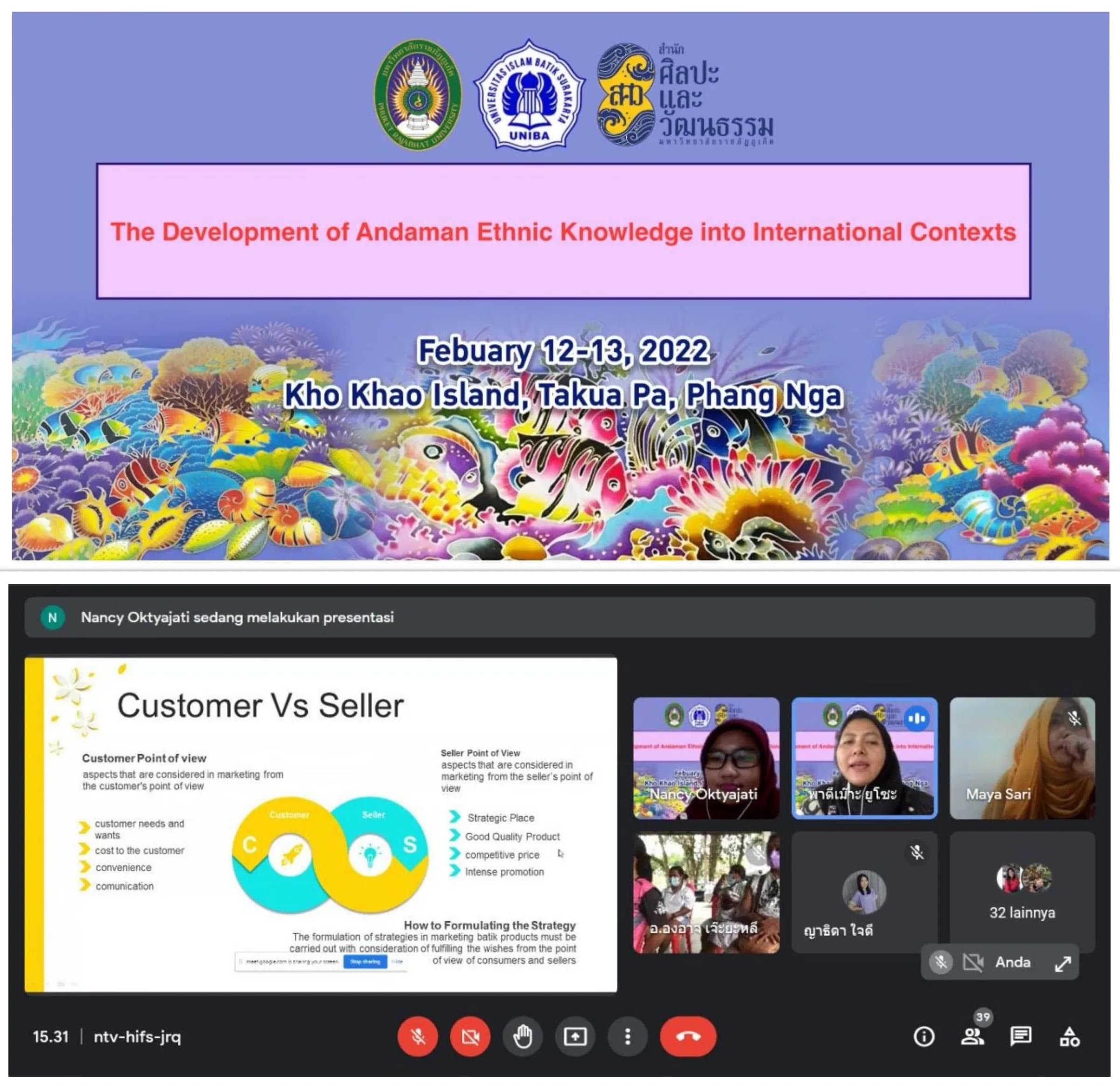
Task: Click Kho Khao Island, Takua Pa, Phang Nga text
Action: tap(563, 395)
